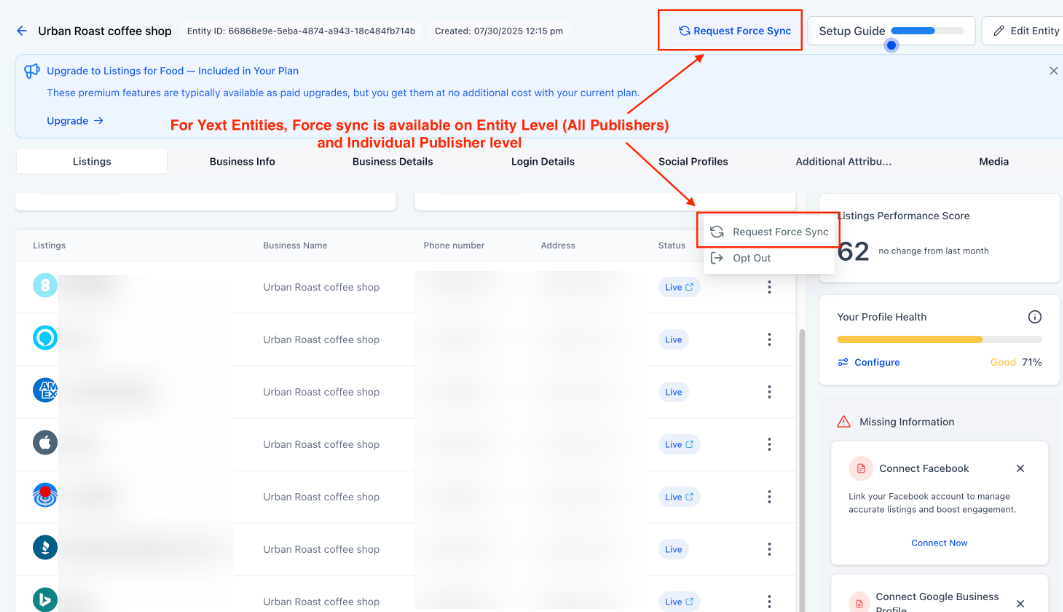Screen dimensions: 1063x612
Task: Dismiss the Connect Facebook card
Action: click(x=1020, y=468)
